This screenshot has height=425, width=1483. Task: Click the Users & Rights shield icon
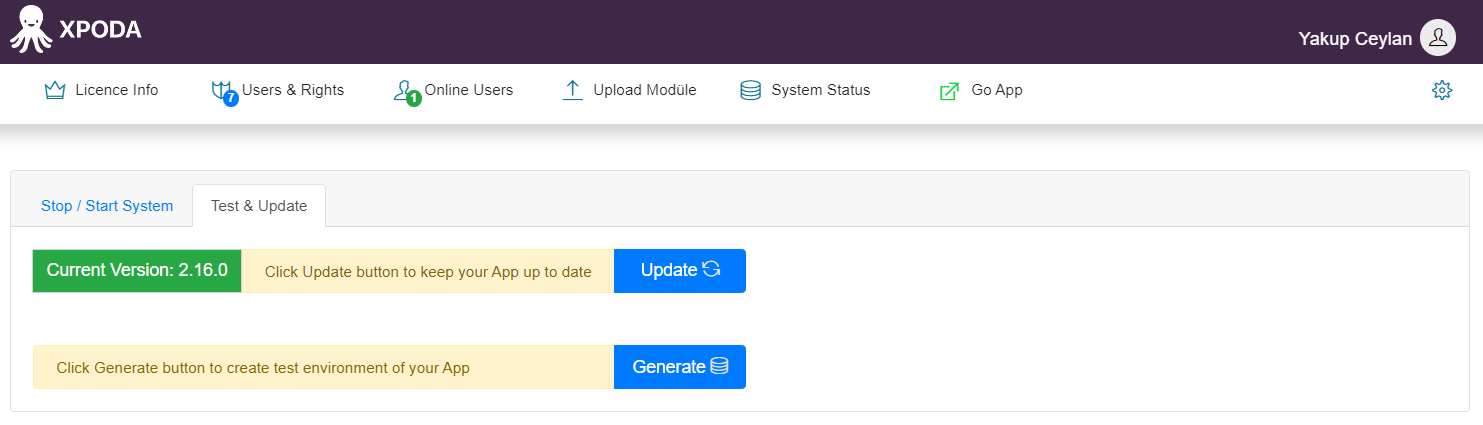(x=224, y=92)
